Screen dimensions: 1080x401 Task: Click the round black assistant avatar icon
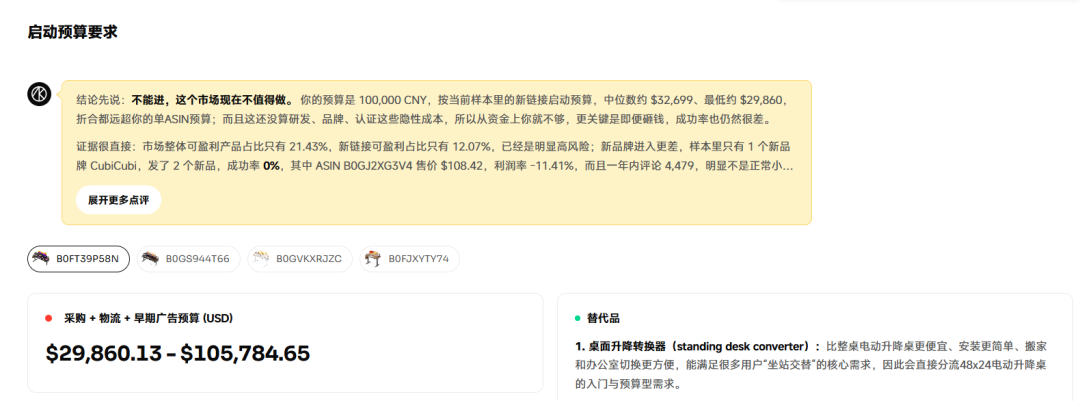[39, 94]
